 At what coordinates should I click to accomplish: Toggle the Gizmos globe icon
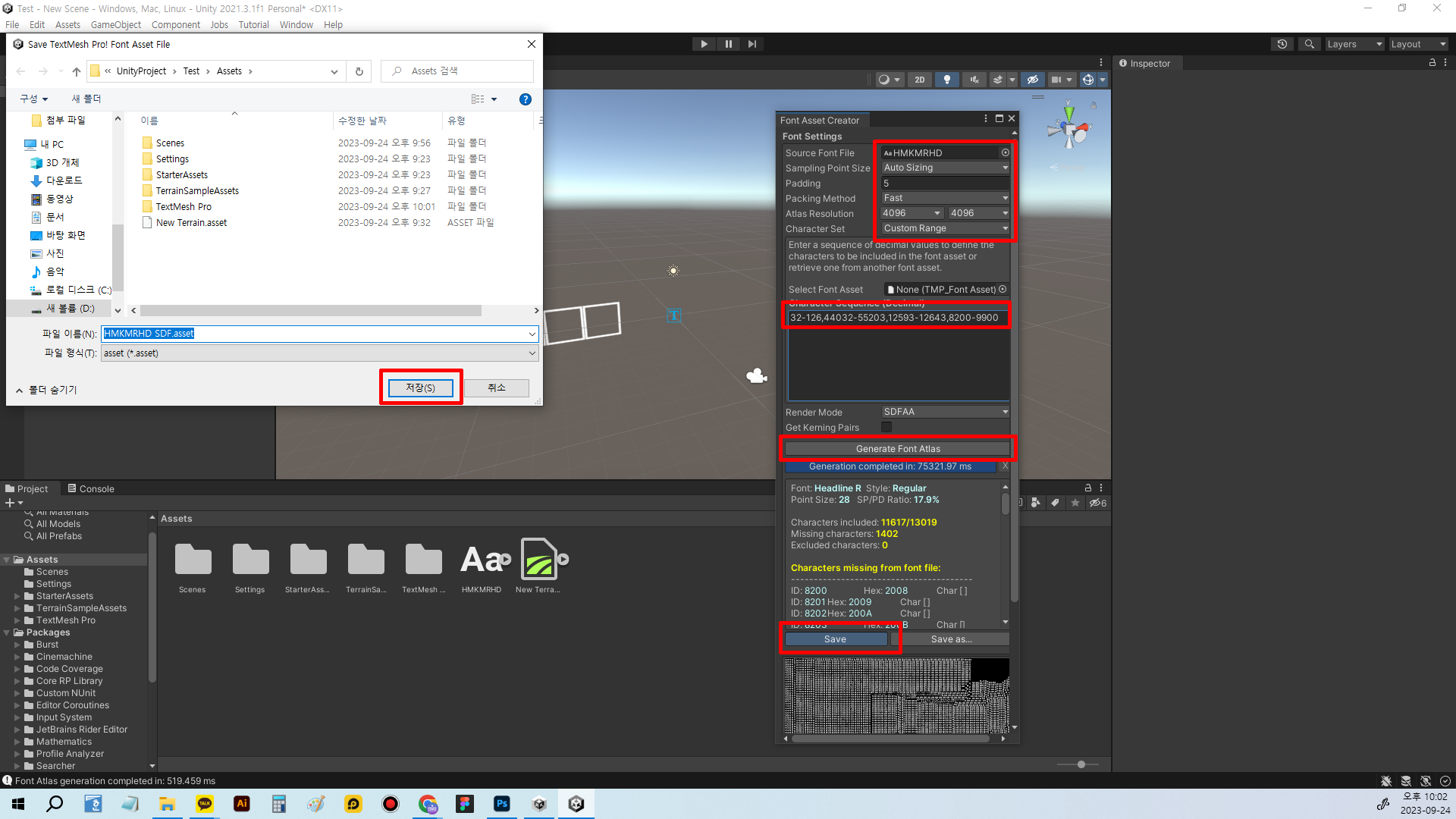coord(1088,80)
